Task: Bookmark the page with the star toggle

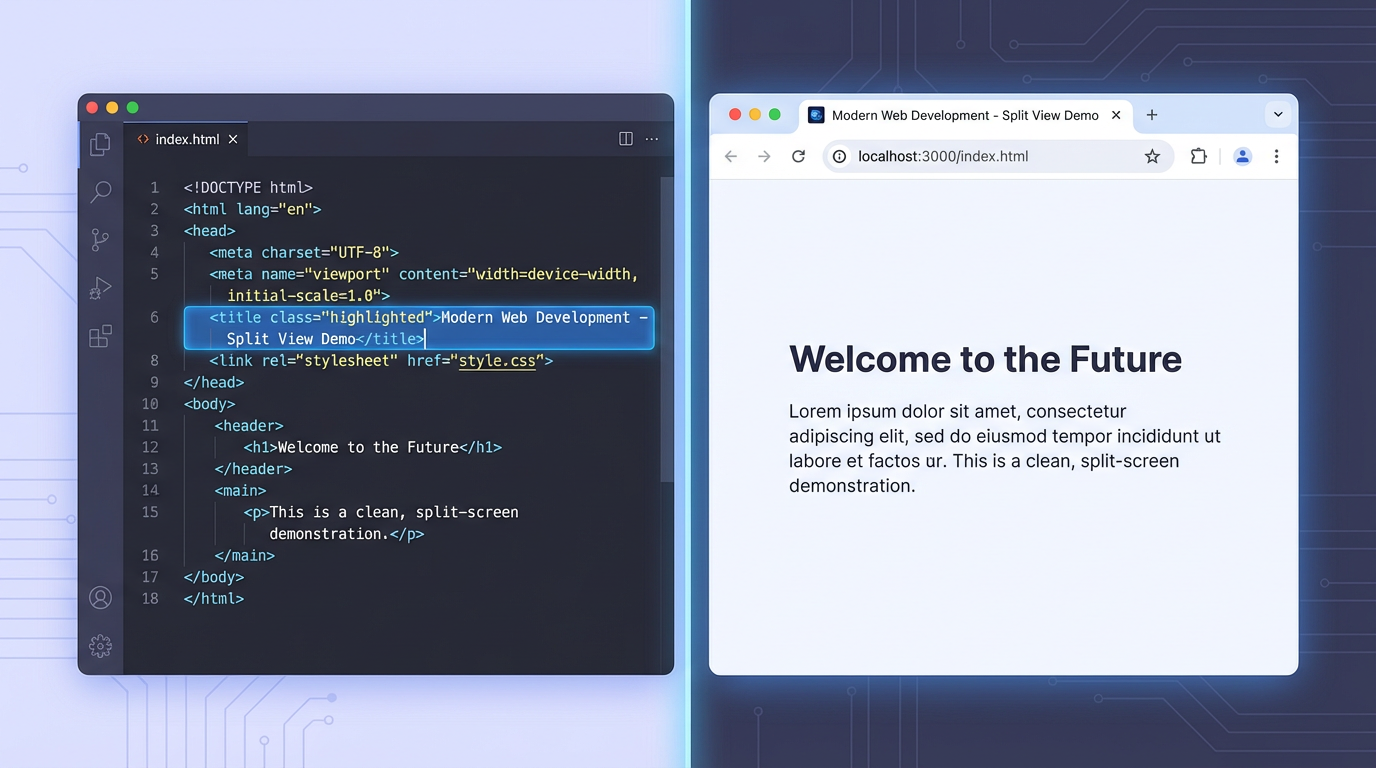Action: pyautogui.click(x=1152, y=156)
